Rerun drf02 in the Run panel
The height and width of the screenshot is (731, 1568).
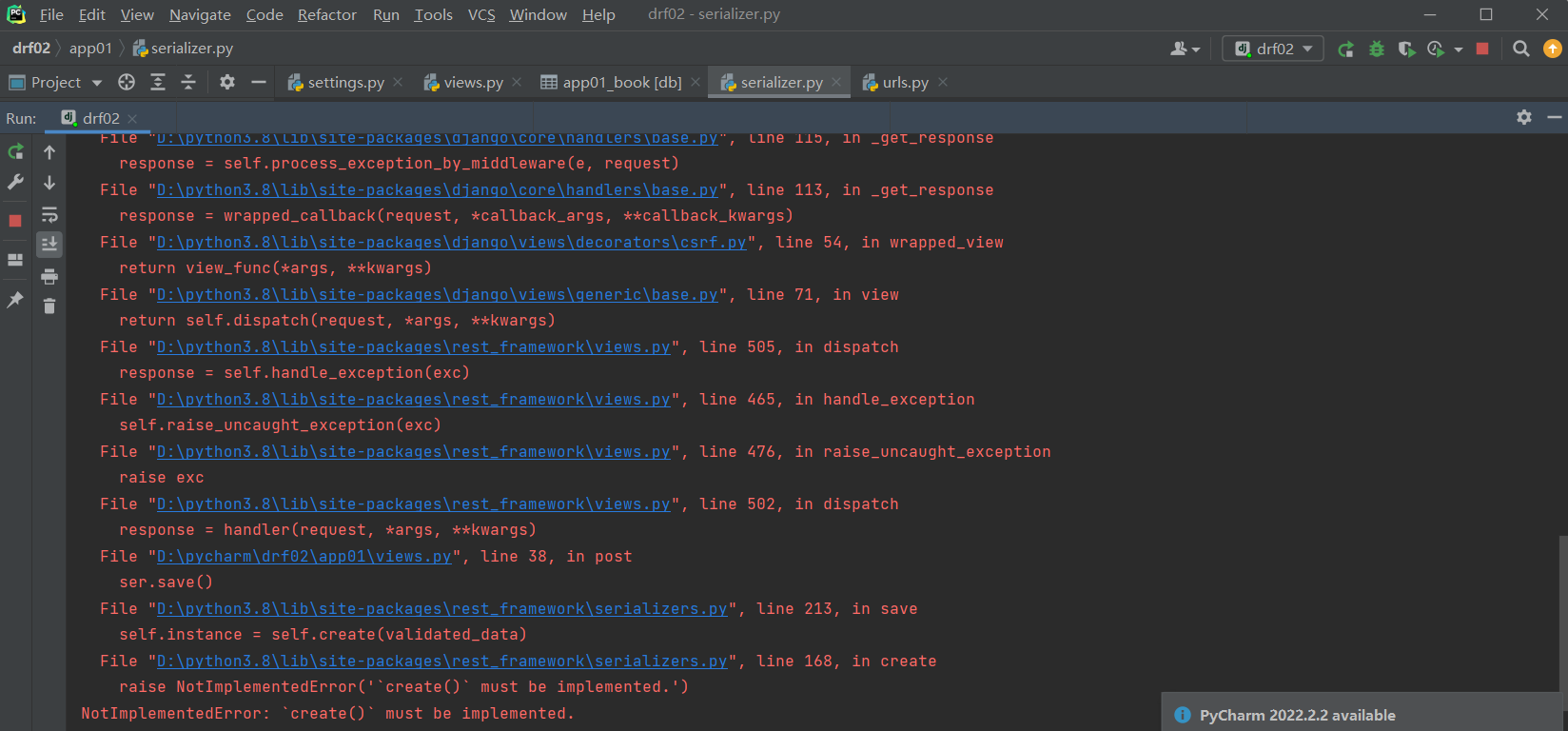tap(16, 152)
